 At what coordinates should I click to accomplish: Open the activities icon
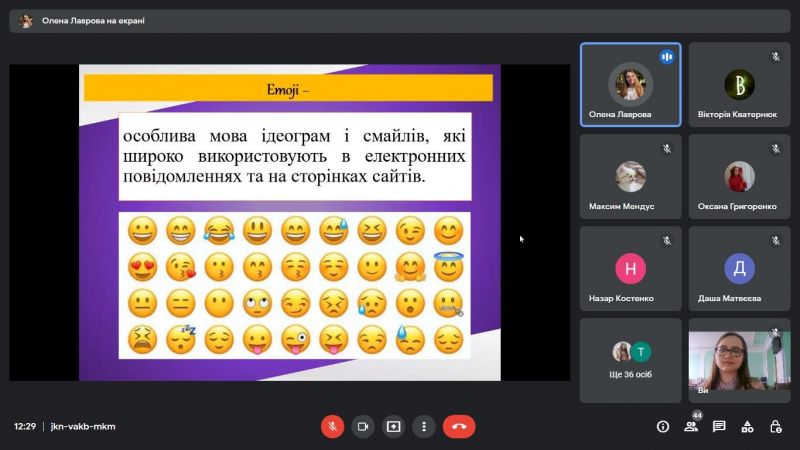pyautogui.click(x=747, y=427)
